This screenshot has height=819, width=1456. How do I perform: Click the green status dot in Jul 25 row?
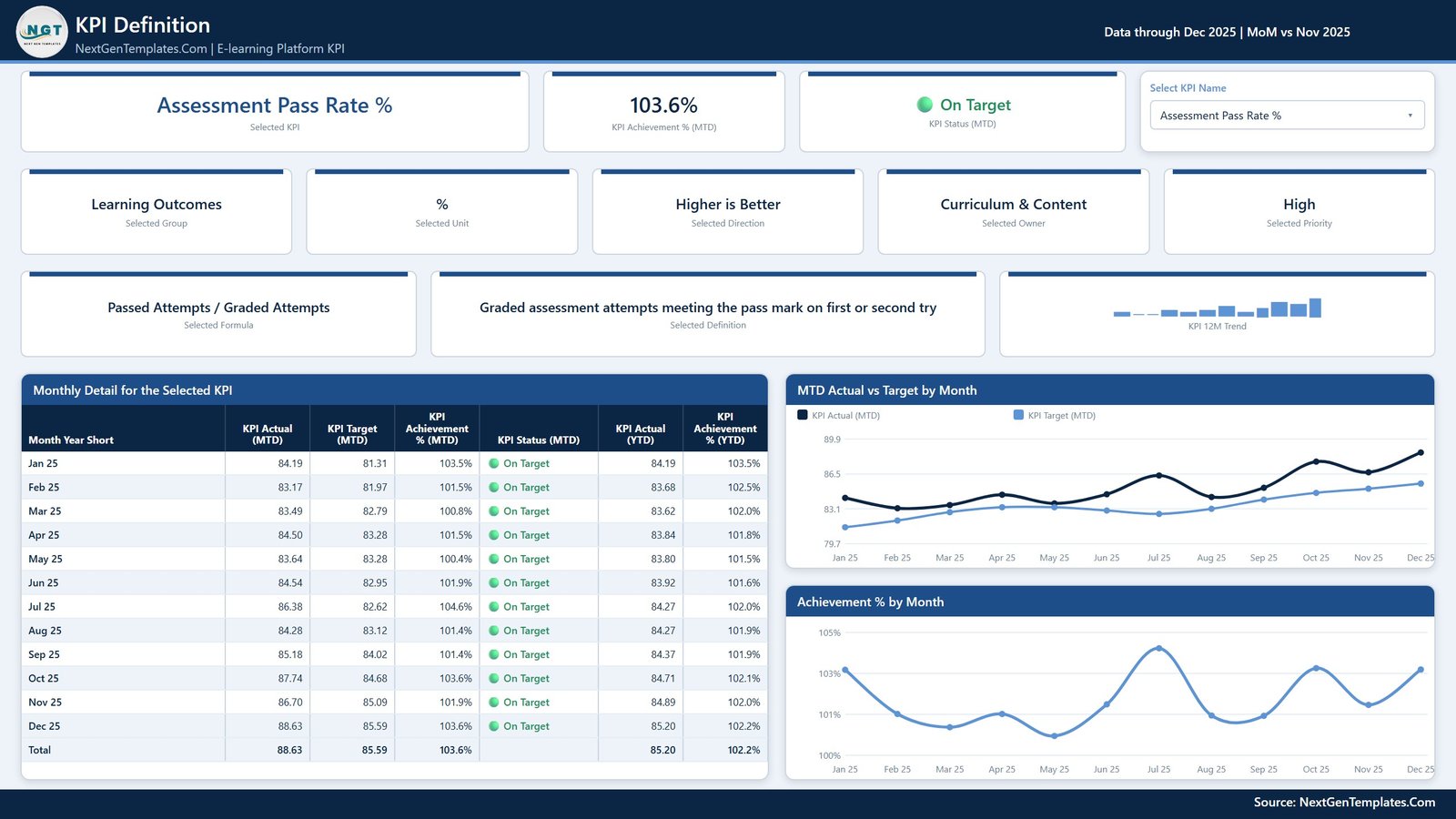pos(494,607)
